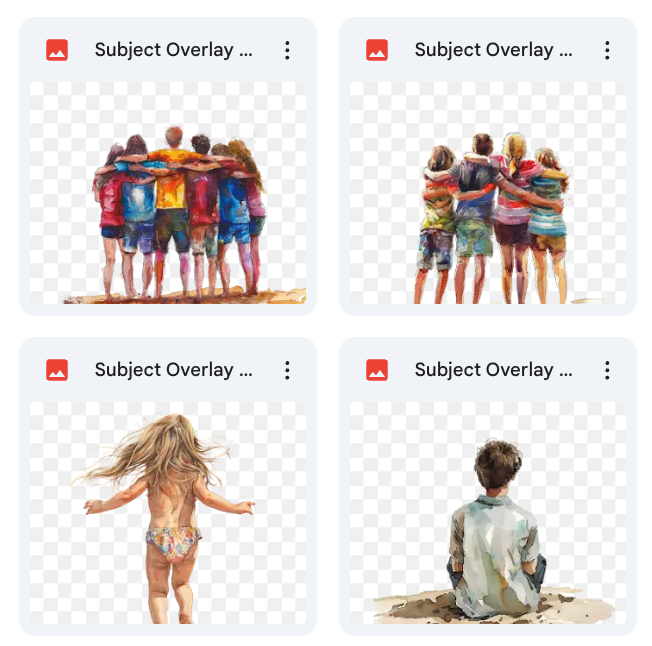Click image file icon on six-friends hugging card
The height and width of the screenshot is (646, 652).
tap(57, 50)
